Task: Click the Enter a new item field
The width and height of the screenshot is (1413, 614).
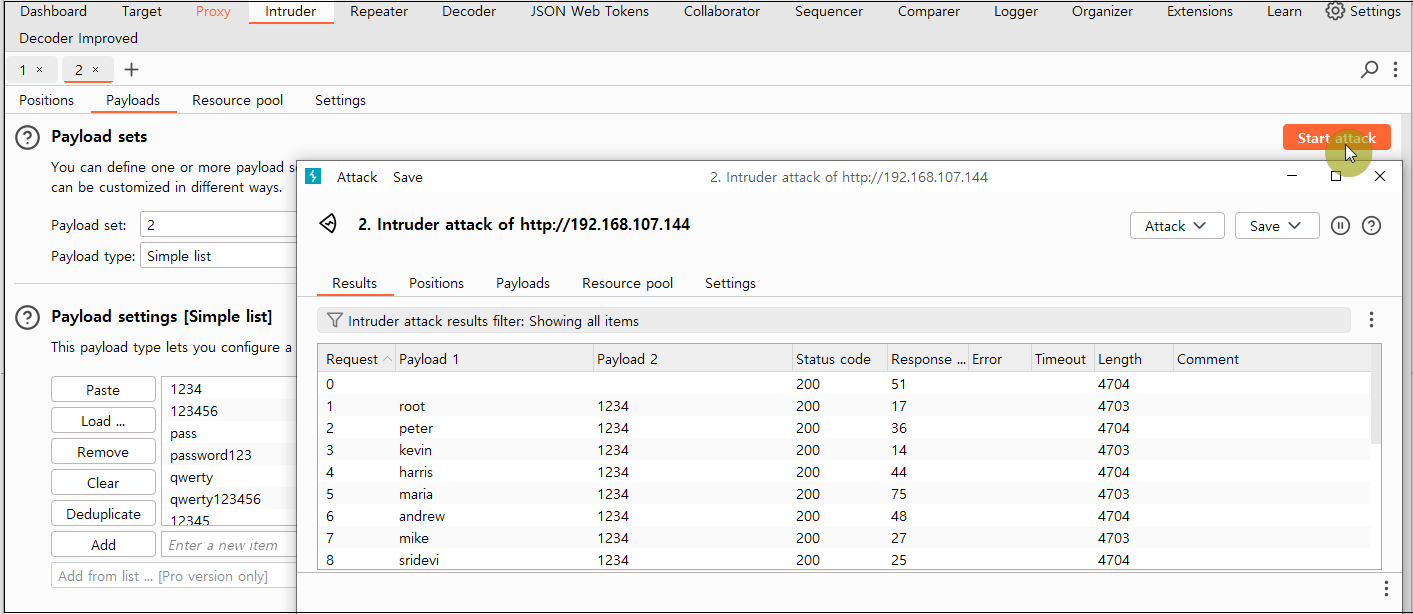Action: [x=229, y=545]
